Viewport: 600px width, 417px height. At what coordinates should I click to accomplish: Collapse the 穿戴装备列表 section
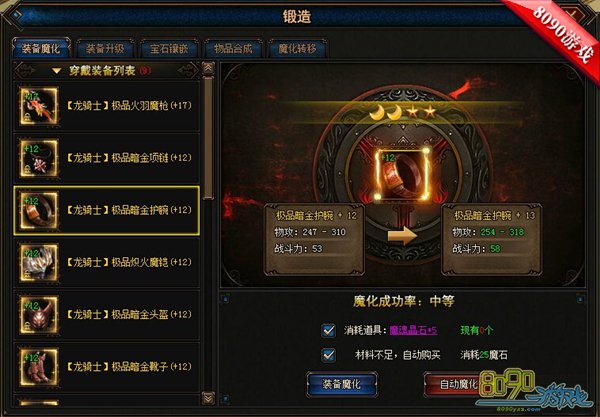pos(57,71)
